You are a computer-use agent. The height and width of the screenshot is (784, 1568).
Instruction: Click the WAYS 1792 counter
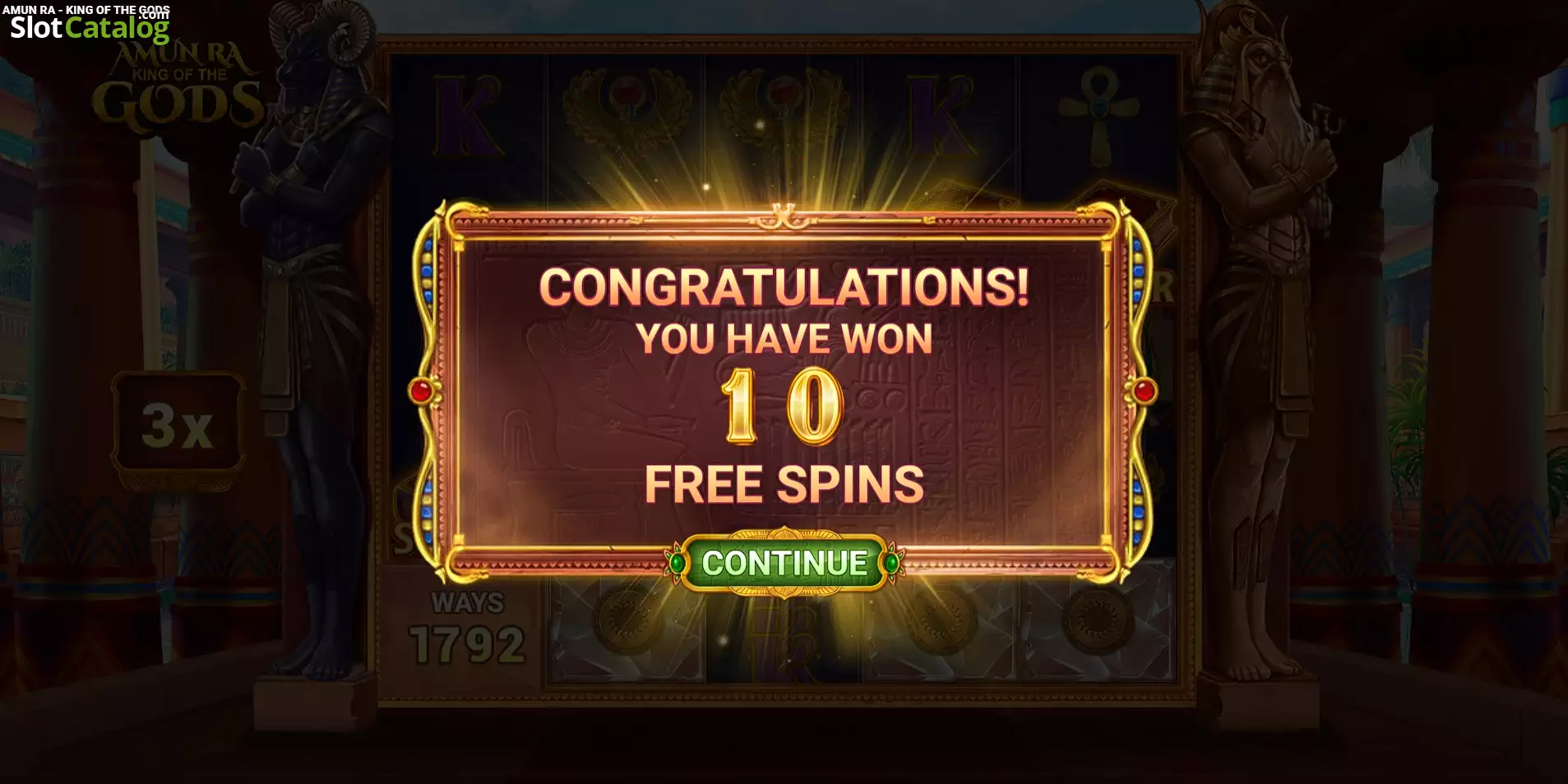pos(467,630)
